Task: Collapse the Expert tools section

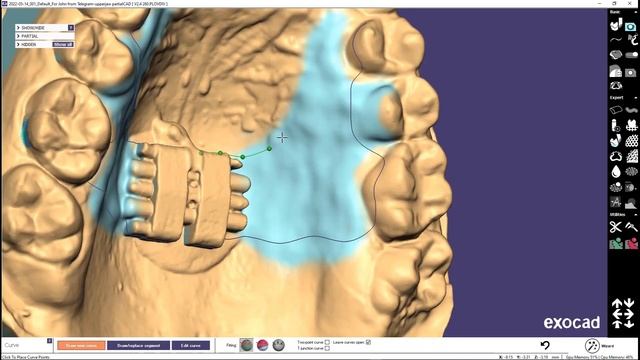Action: (x=636, y=98)
